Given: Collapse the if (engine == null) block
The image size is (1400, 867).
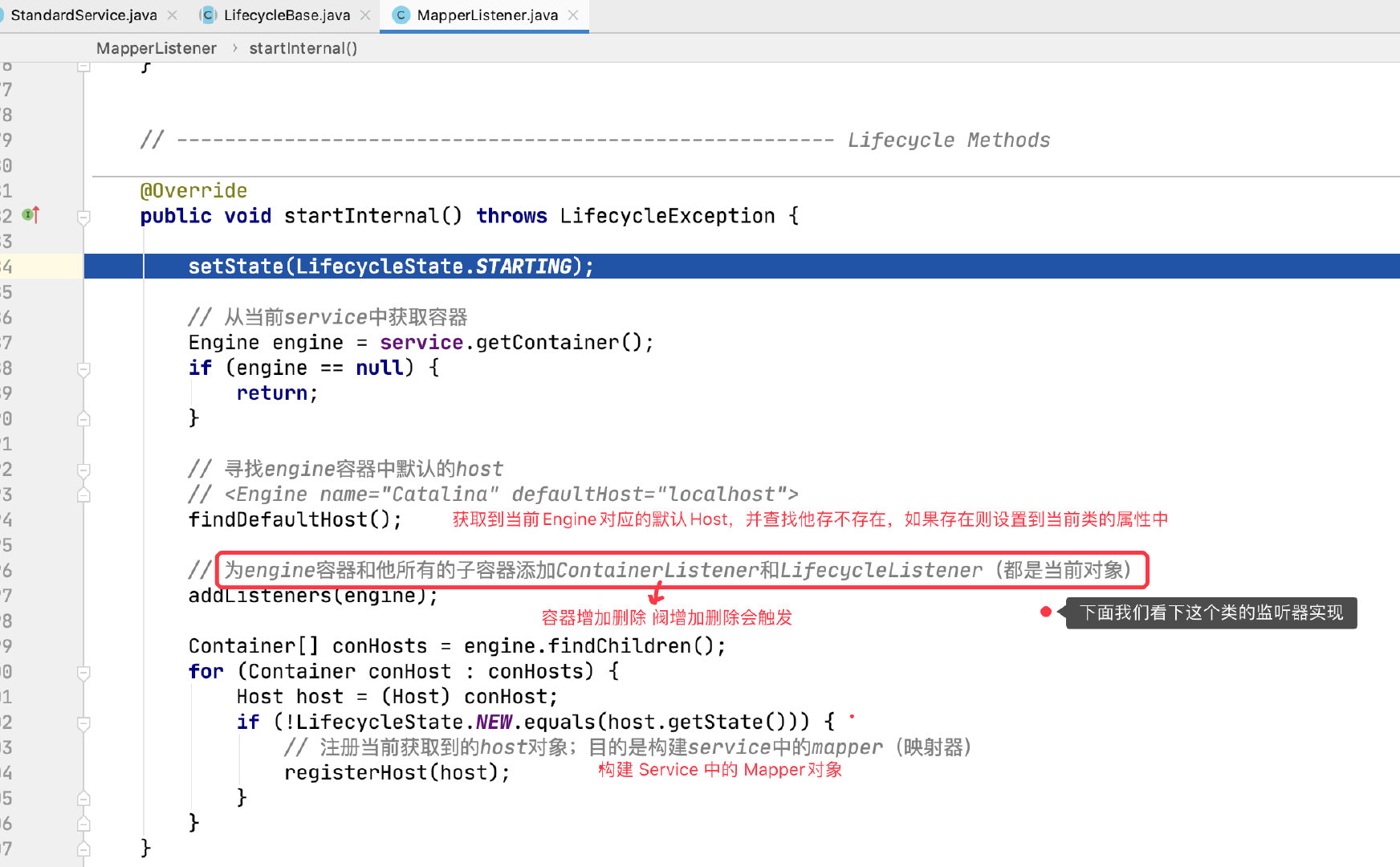Looking at the screenshot, I should [83, 369].
